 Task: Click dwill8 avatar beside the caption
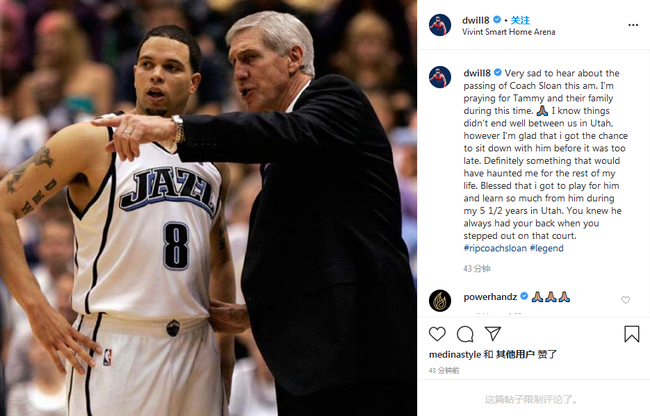pos(440,77)
